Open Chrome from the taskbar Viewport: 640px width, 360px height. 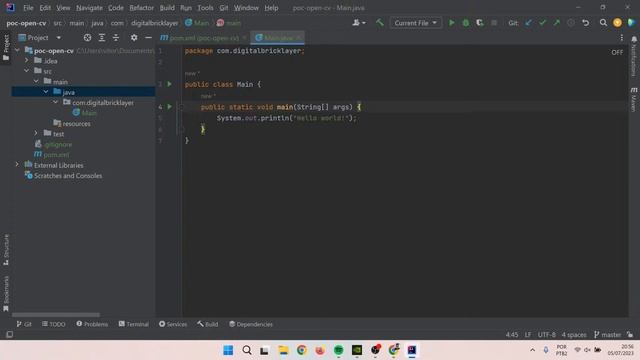(x=302, y=350)
